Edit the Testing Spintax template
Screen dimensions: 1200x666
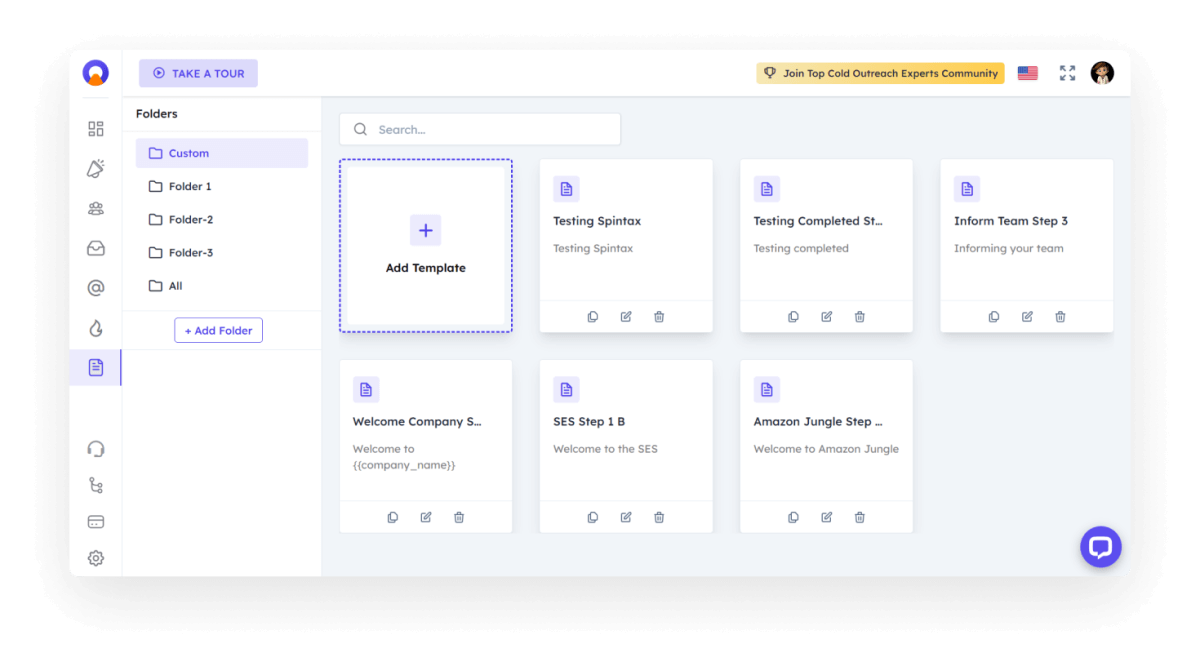(x=626, y=317)
